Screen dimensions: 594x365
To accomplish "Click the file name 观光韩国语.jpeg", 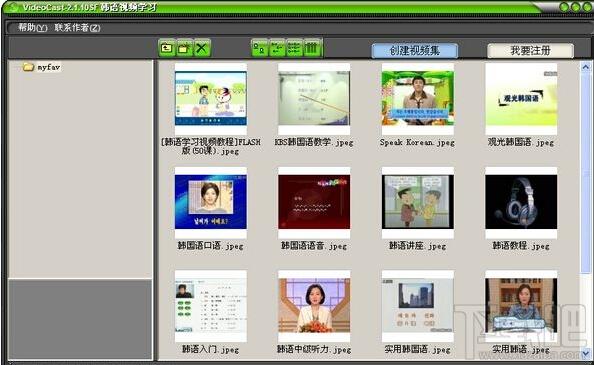I will 521,142.
